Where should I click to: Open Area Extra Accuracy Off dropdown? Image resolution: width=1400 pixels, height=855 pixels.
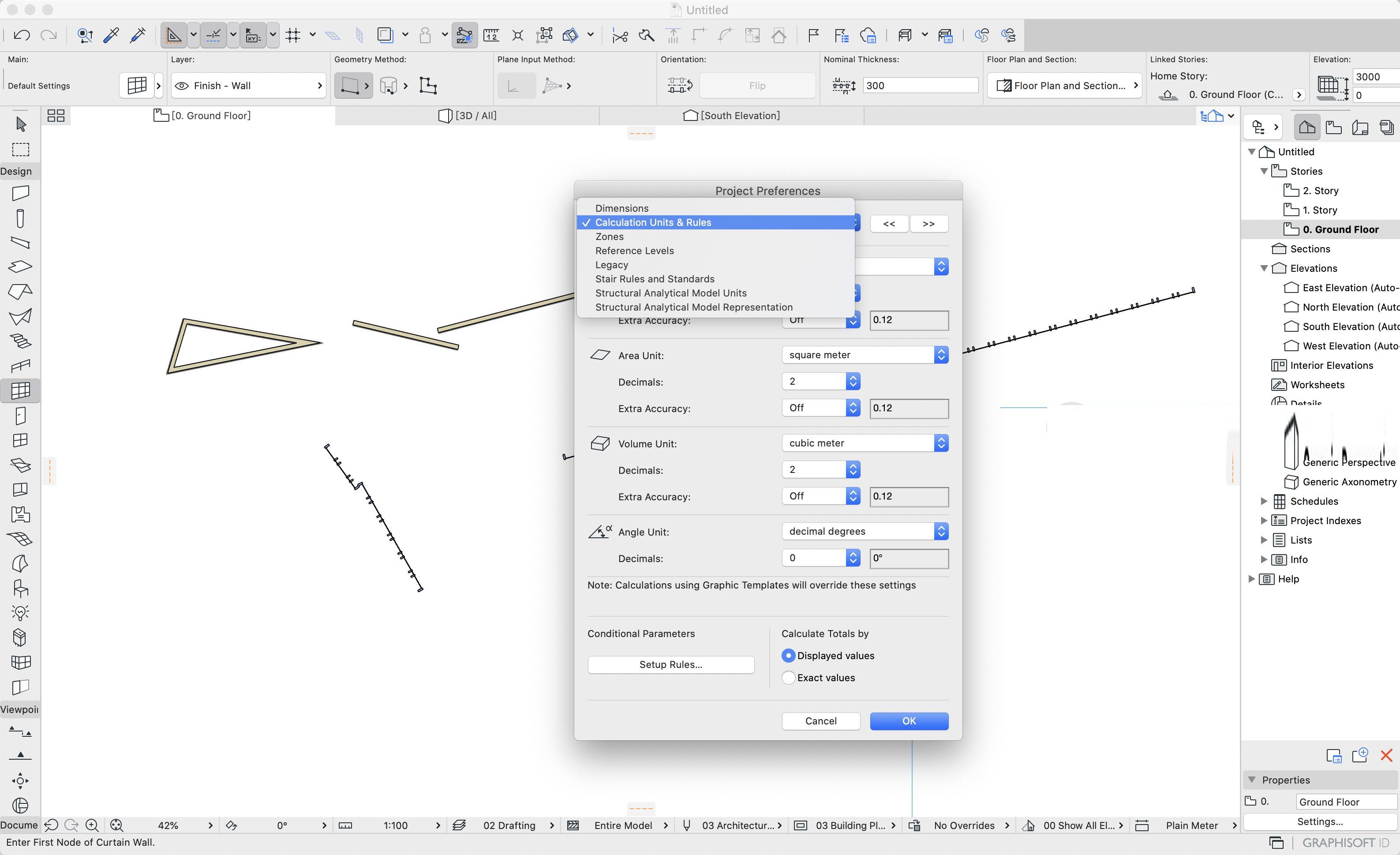point(821,408)
